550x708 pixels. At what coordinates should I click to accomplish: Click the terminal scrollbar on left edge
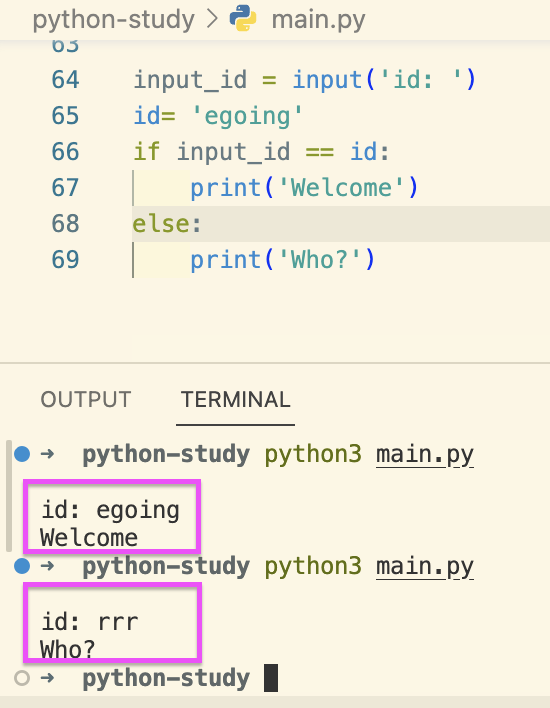tap(9, 496)
